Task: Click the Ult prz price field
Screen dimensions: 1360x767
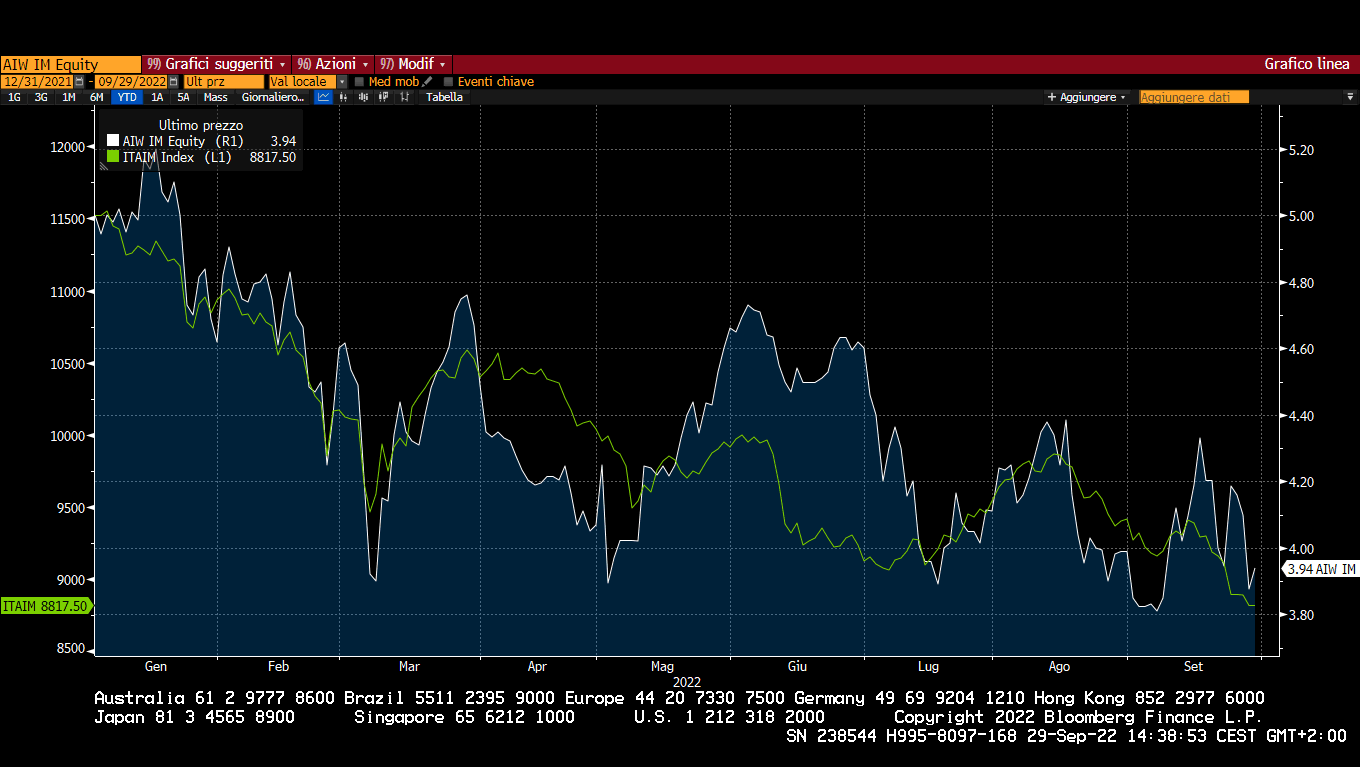Action: 223,81
